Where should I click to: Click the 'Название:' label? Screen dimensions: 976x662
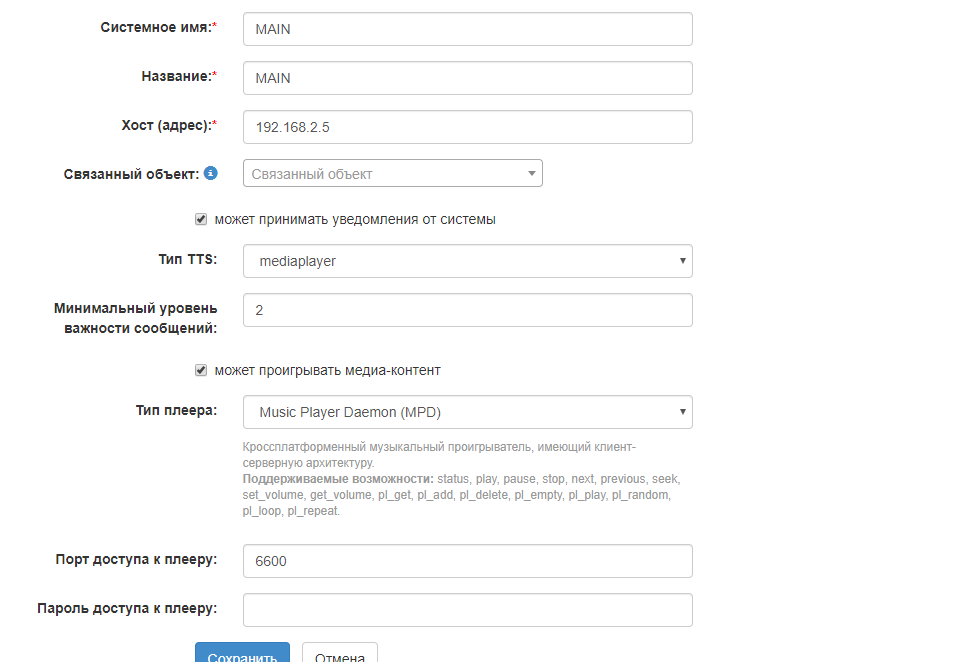[x=179, y=76]
